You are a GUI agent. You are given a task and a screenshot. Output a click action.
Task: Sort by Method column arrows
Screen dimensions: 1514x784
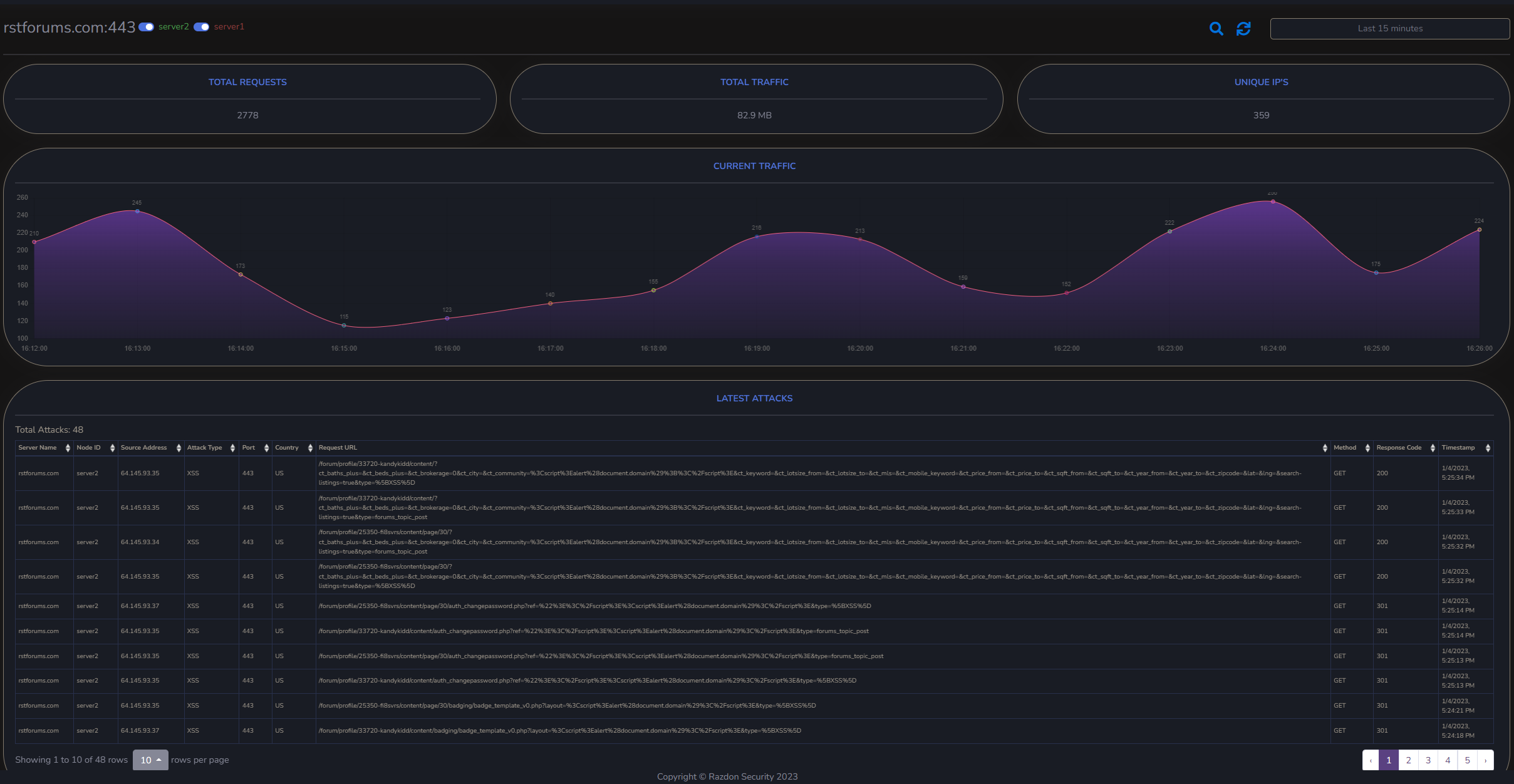coord(1367,448)
